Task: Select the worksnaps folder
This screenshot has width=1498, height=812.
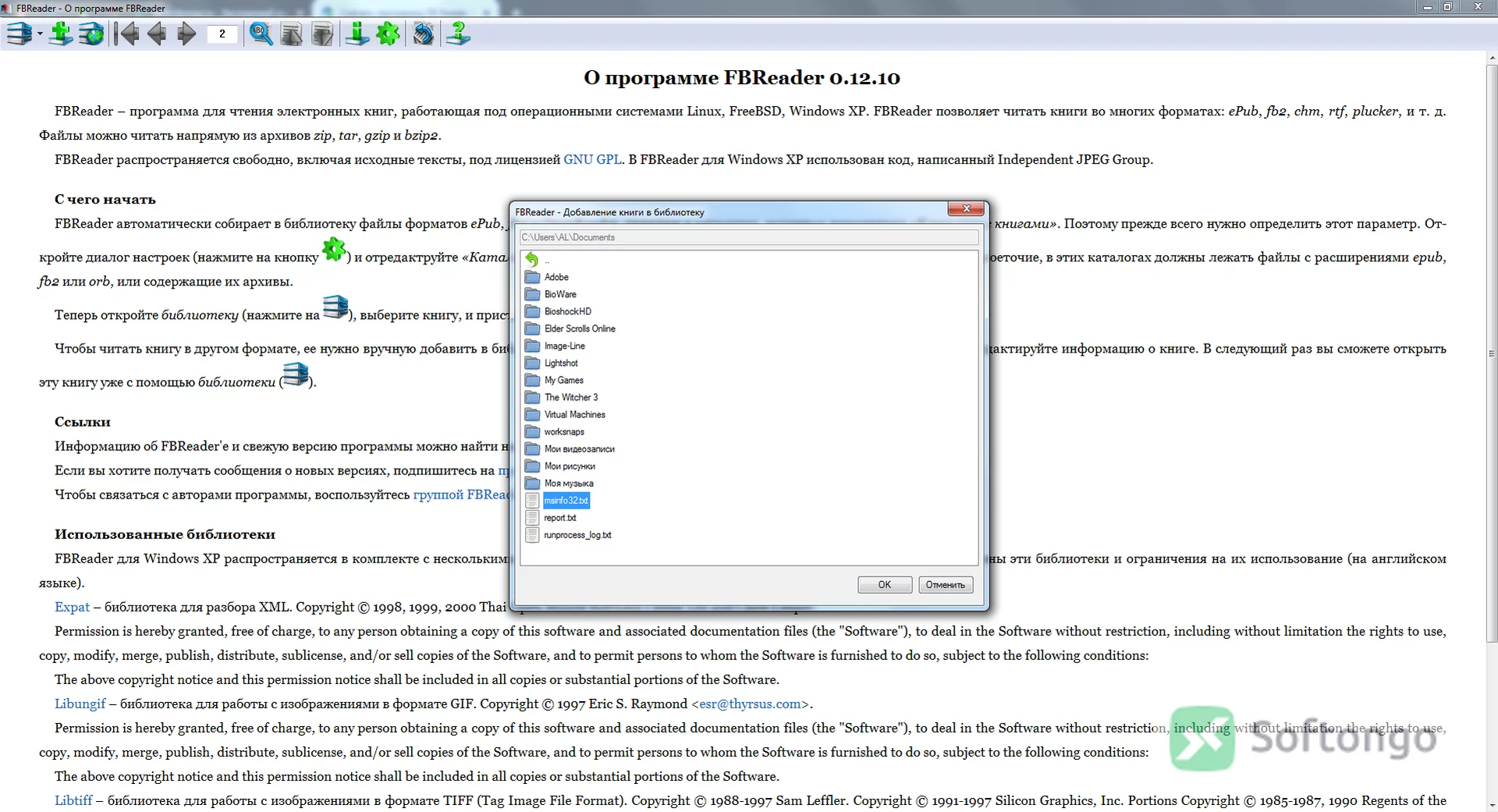Action: tap(563, 431)
